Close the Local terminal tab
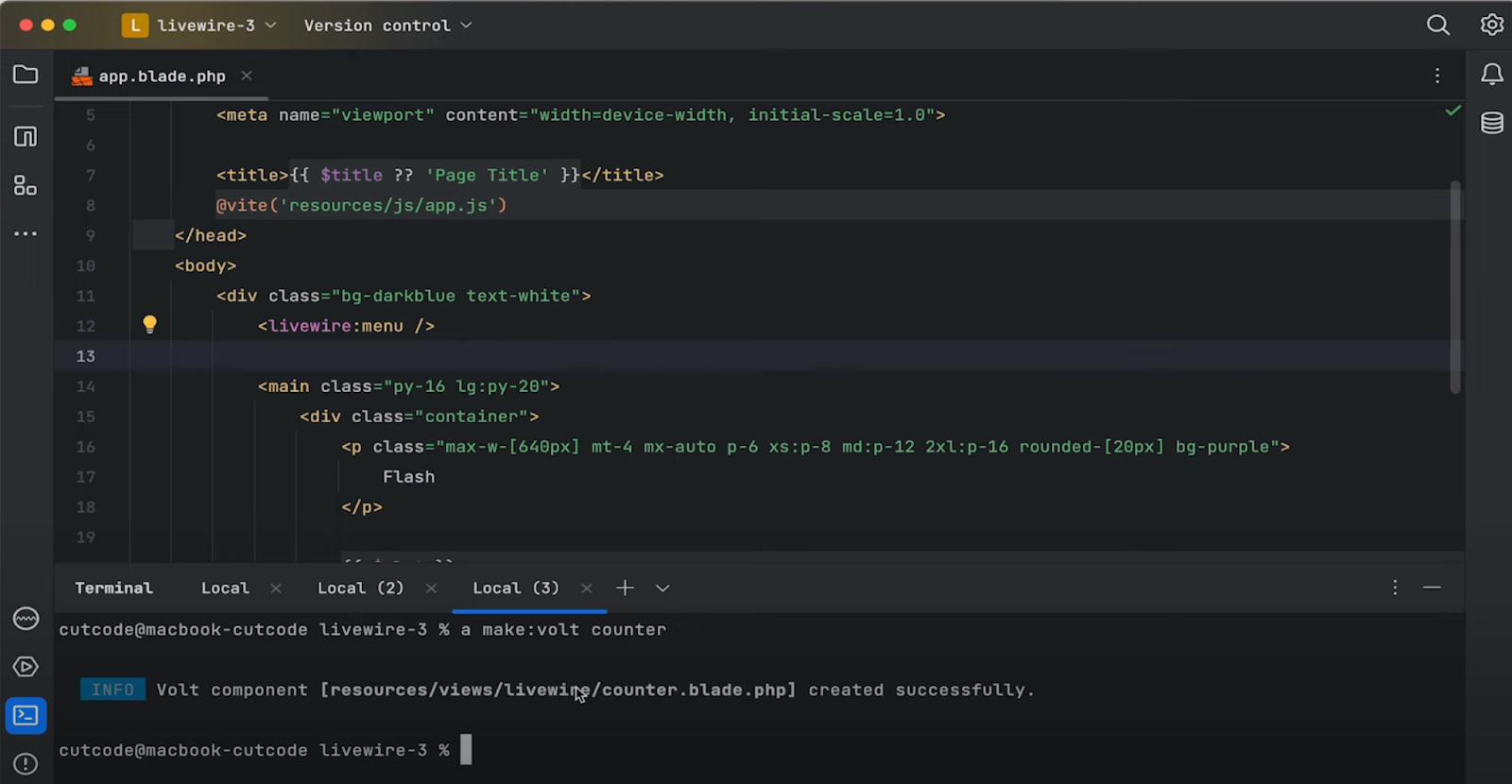The image size is (1512, 784). tap(276, 588)
